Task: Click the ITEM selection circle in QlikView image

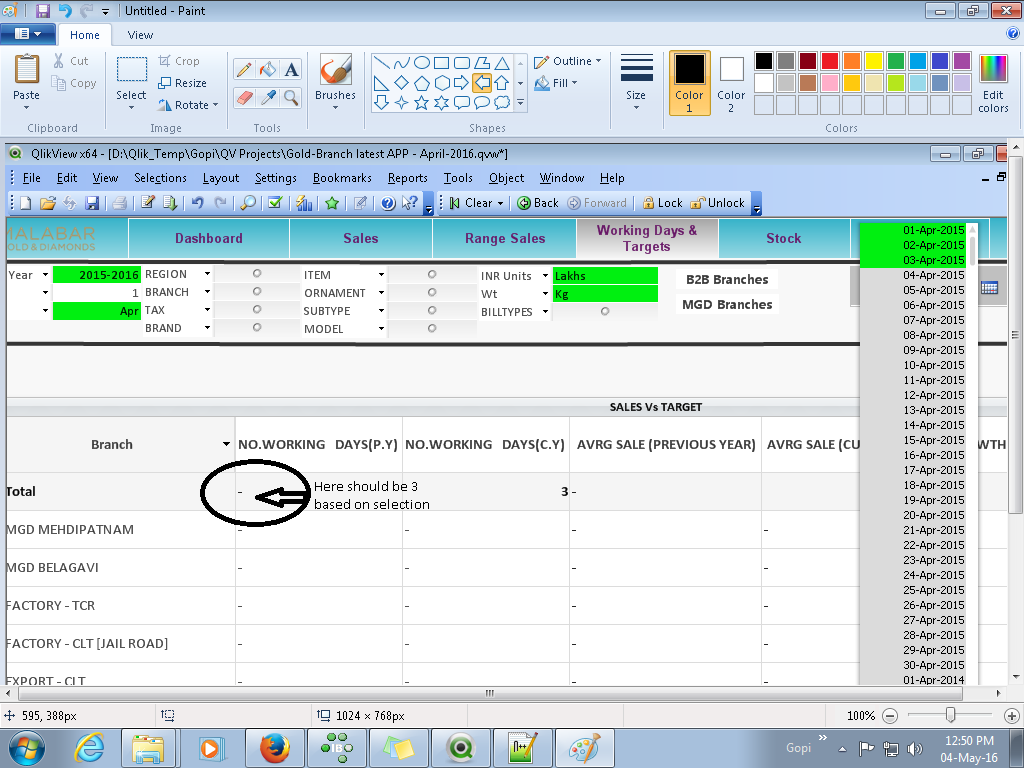Action: (432, 274)
